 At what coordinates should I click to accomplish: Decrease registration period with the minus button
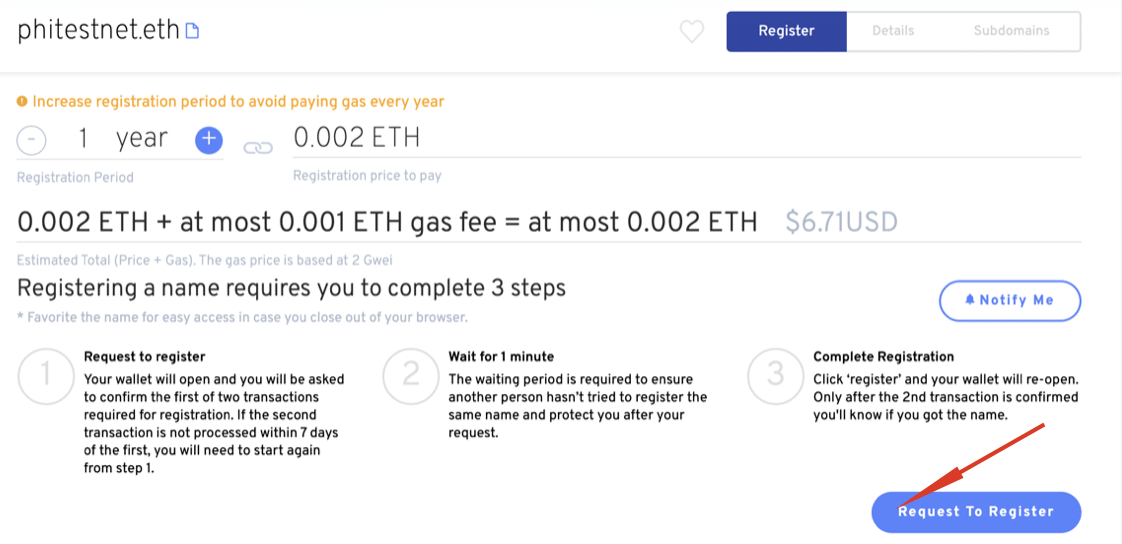[31, 140]
